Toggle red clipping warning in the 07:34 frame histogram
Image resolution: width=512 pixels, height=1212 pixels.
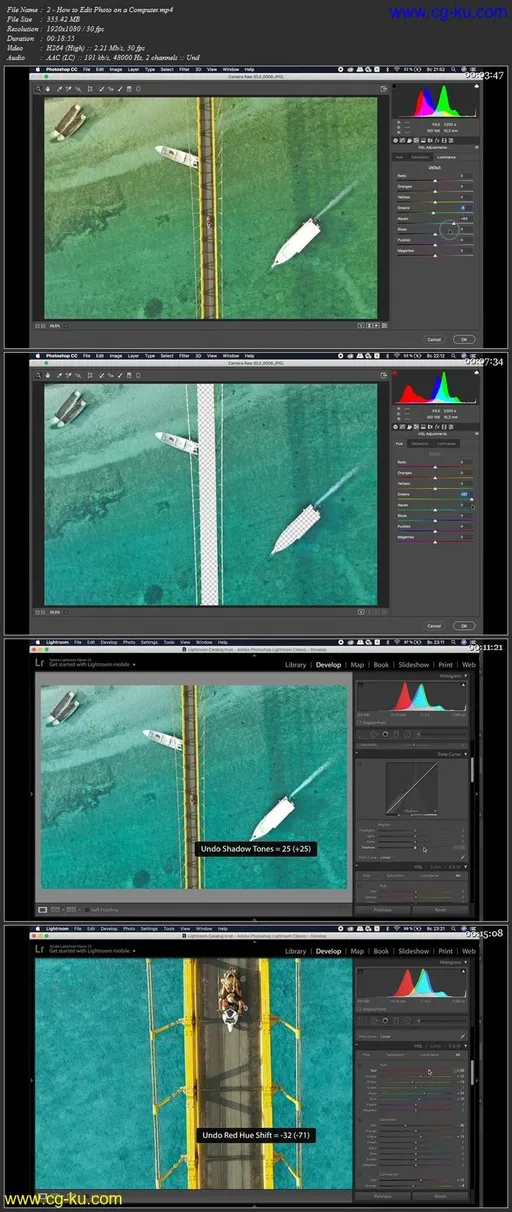point(394,372)
